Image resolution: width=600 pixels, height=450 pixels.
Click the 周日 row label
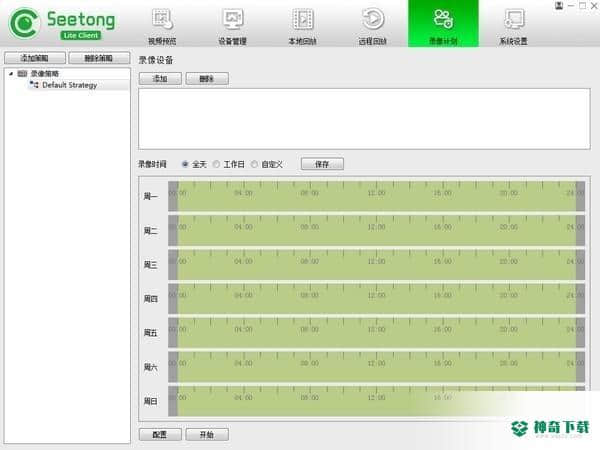click(150, 401)
